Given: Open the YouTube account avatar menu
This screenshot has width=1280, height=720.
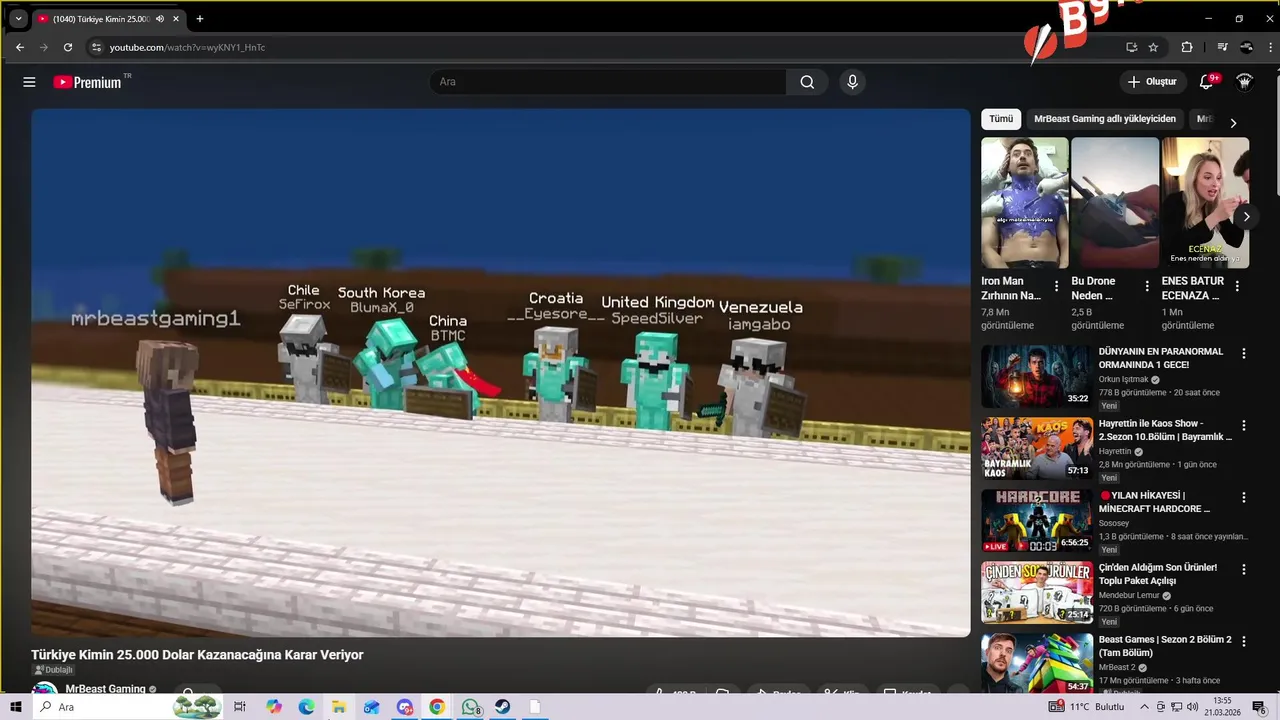Looking at the screenshot, I should click(1244, 82).
